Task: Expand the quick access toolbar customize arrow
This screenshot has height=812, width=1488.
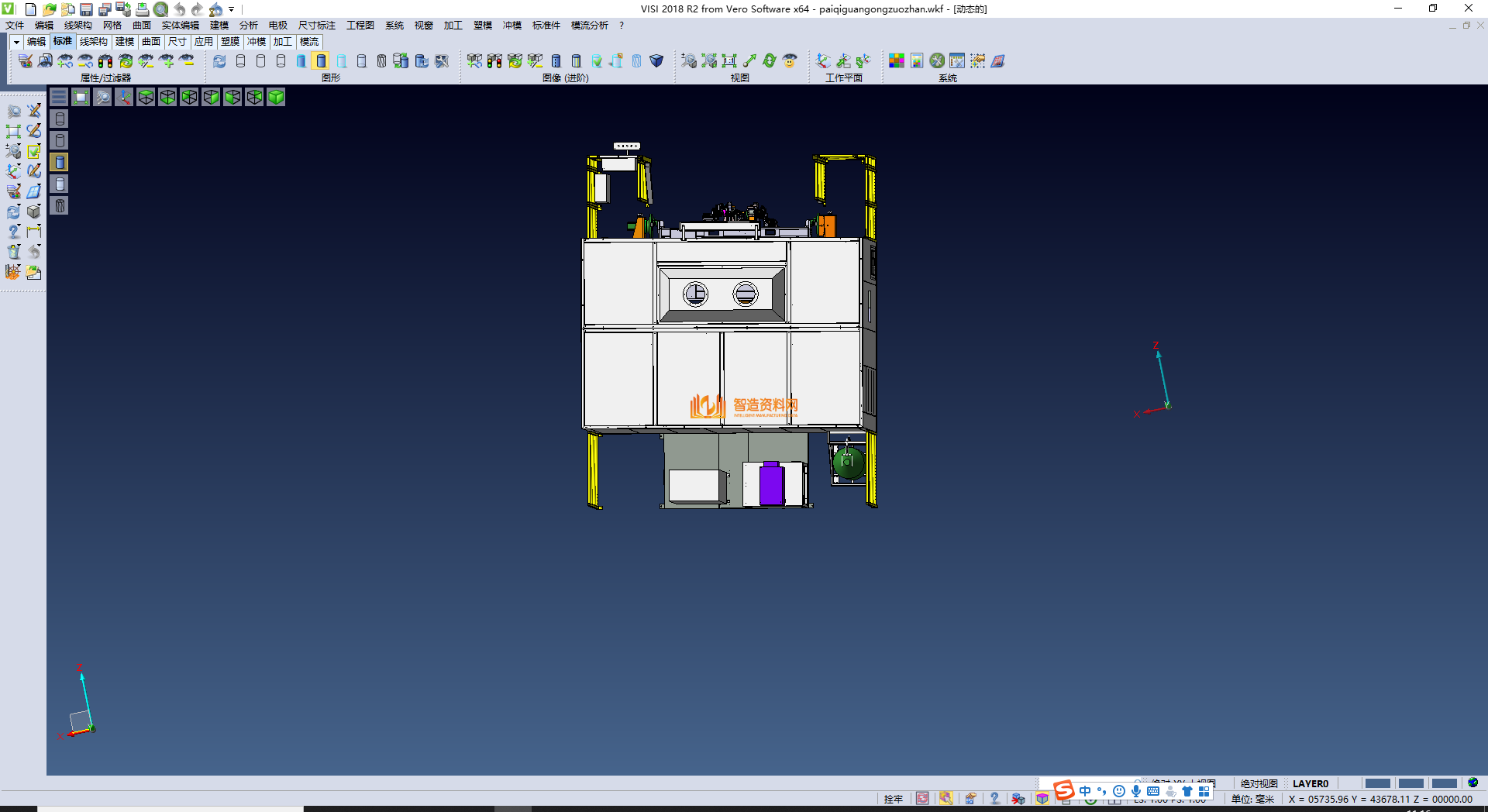Action: tap(232, 9)
